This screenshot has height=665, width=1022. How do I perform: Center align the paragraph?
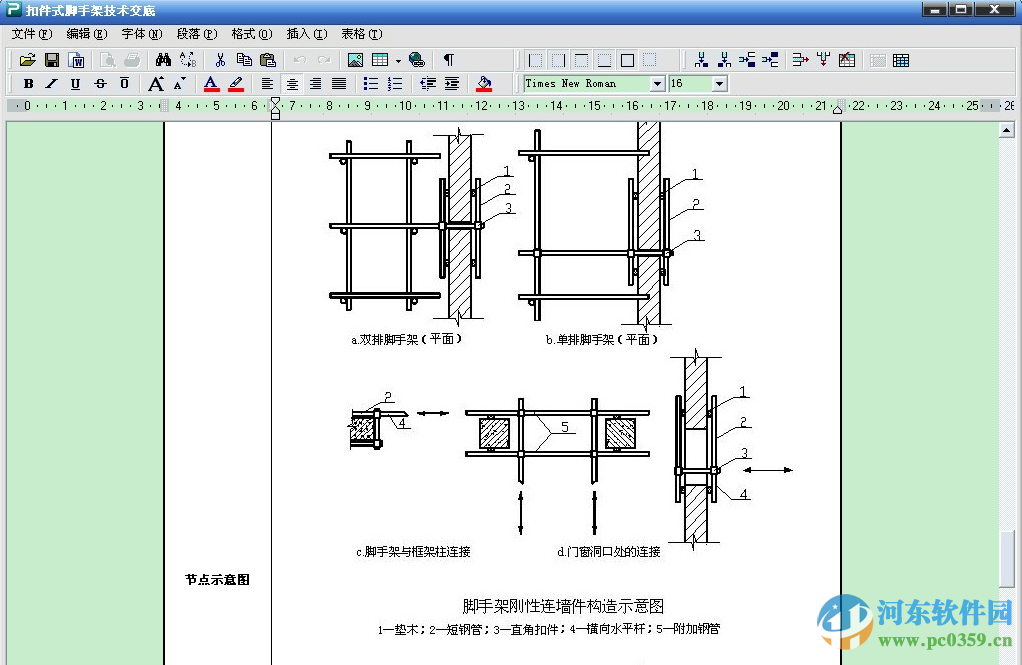(x=292, y=83)
